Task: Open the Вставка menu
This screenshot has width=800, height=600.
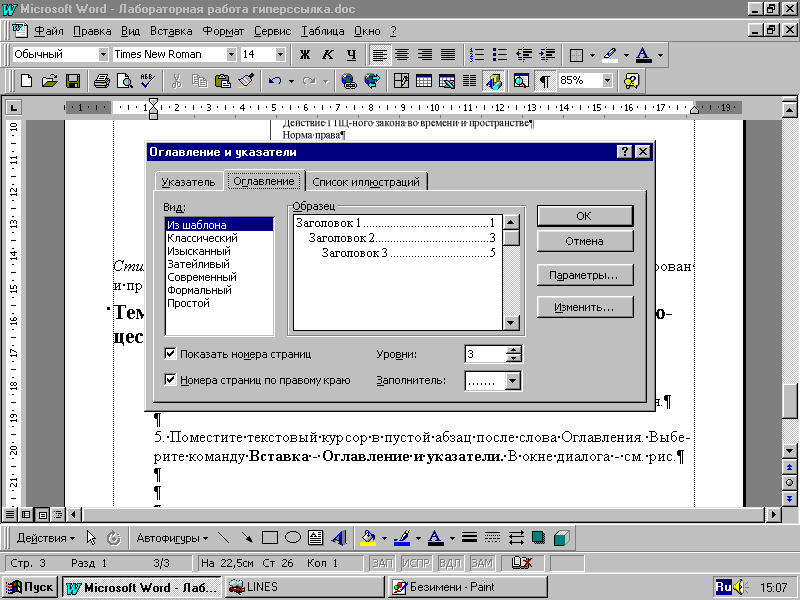Action: pyautogui.click(x=171, y=31)
